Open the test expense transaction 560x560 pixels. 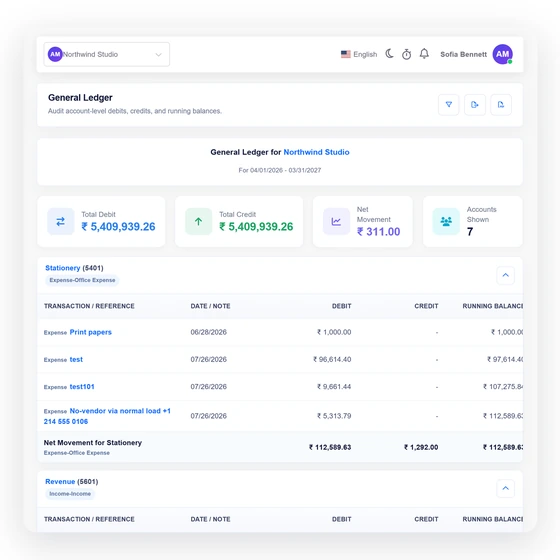click(x=76, y=359)
